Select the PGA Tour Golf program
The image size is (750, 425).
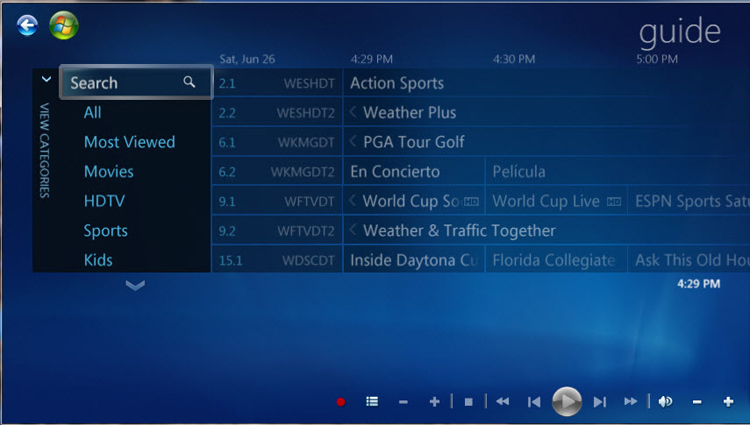click(x=413, y=142)
